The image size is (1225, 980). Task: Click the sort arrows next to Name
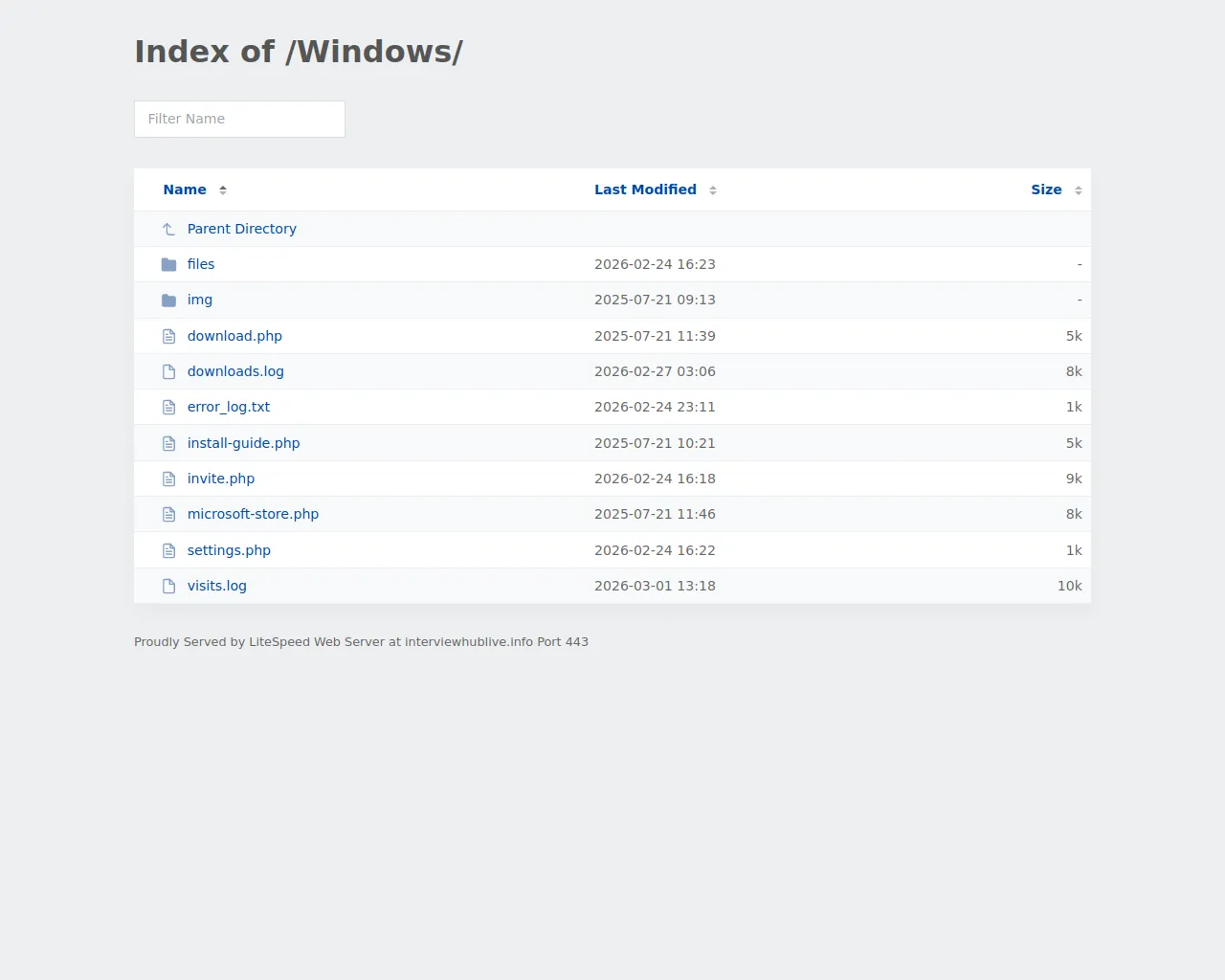tap(223, 190)
